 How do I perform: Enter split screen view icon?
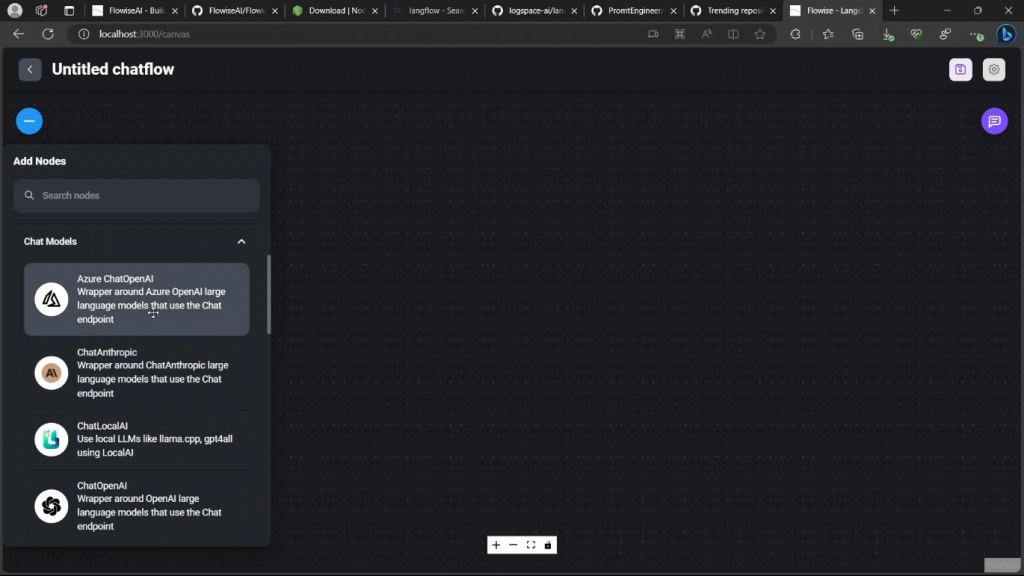click(733, 34)
